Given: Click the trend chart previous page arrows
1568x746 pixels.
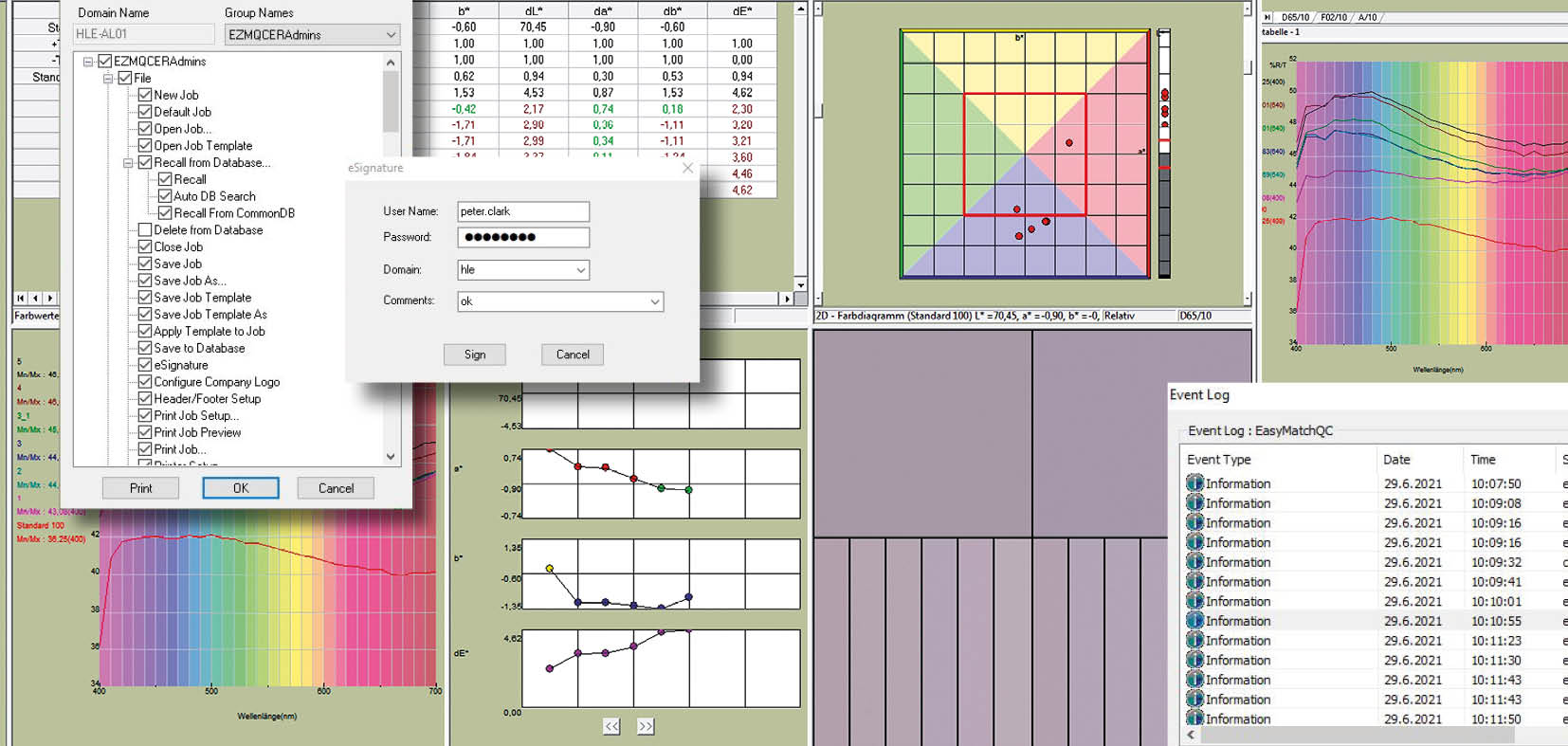Looking at the screenshot, I should click(x=611, y=726).
